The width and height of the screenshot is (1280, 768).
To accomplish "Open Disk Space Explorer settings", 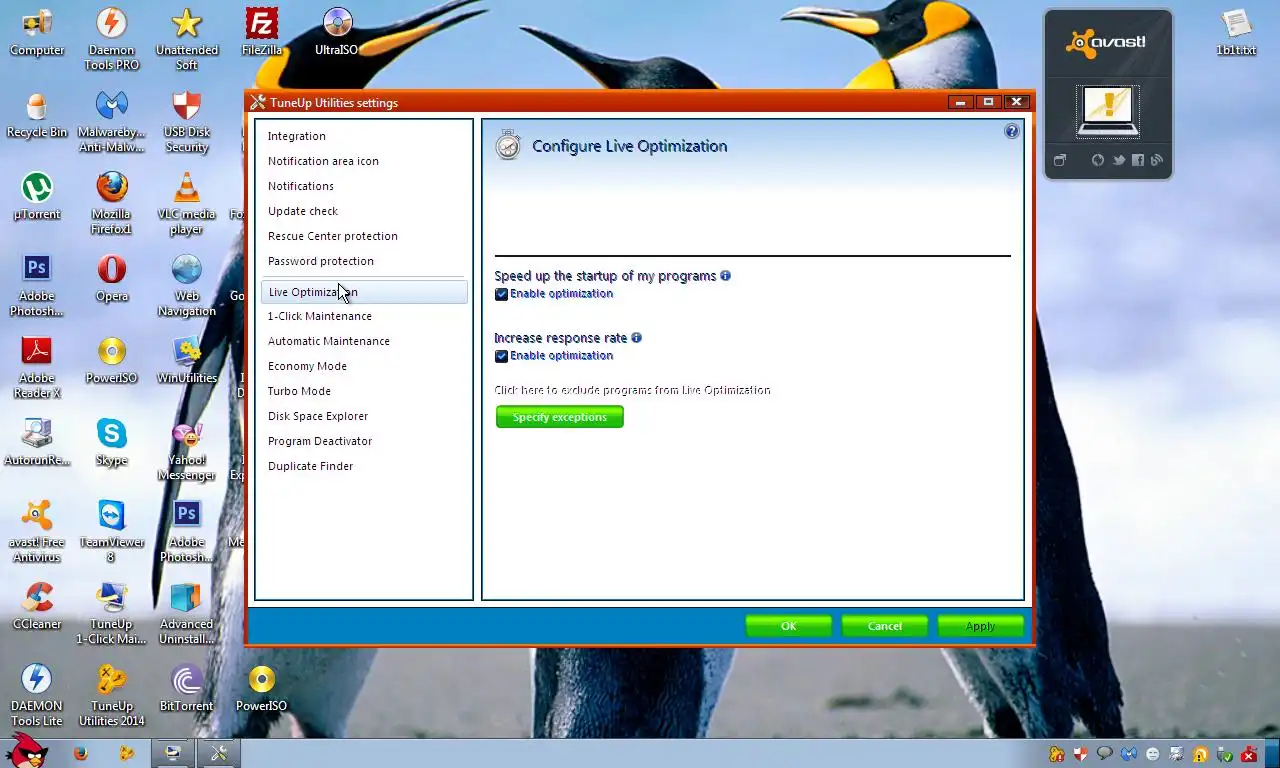I will tap(317, 416).
